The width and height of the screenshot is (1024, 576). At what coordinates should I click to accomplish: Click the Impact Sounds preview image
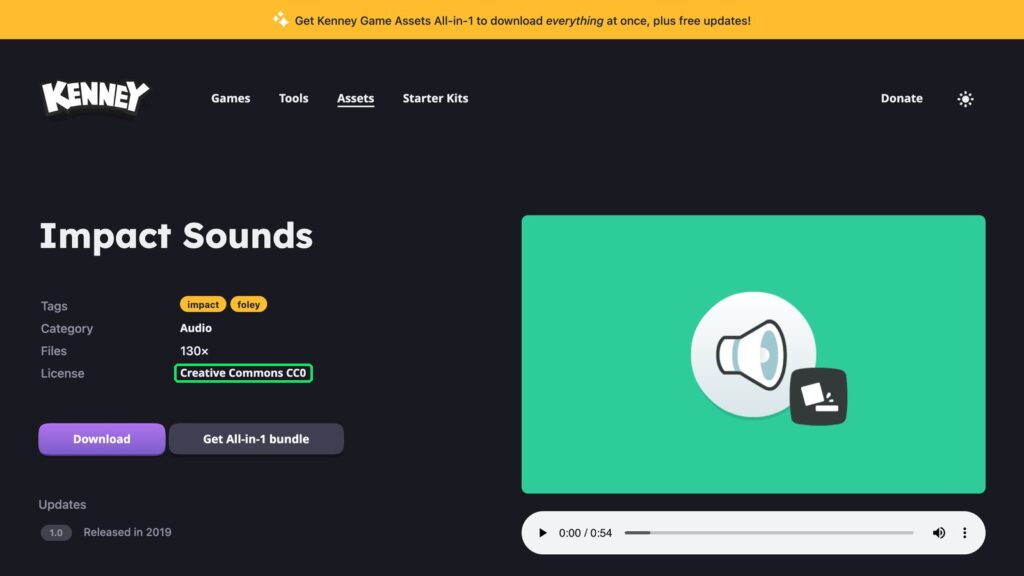(753, 354)
